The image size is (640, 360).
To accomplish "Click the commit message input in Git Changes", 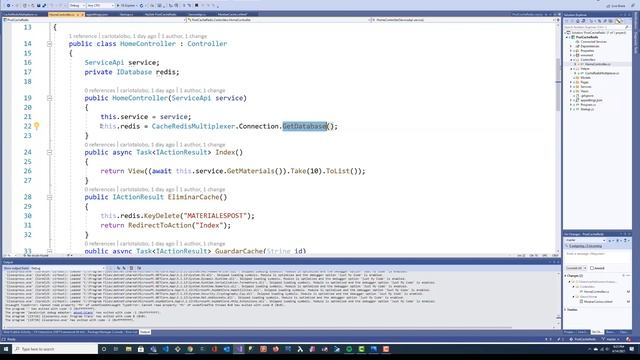I will click(x=597, y=257).
